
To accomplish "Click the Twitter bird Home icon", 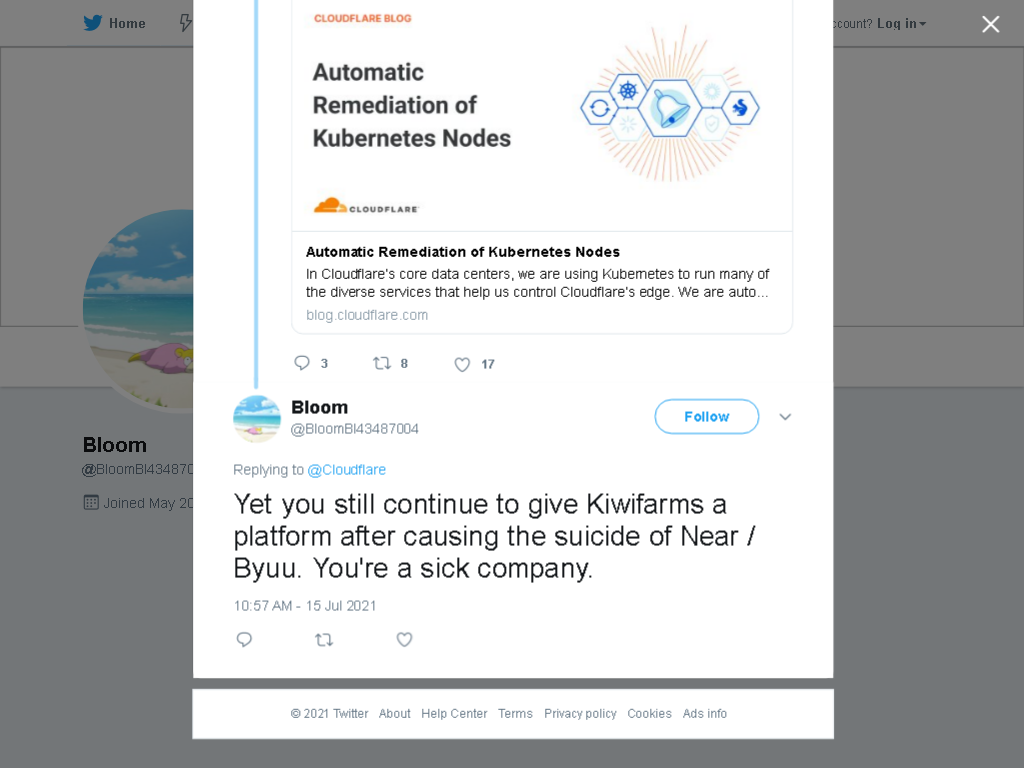I will point(93,23).
